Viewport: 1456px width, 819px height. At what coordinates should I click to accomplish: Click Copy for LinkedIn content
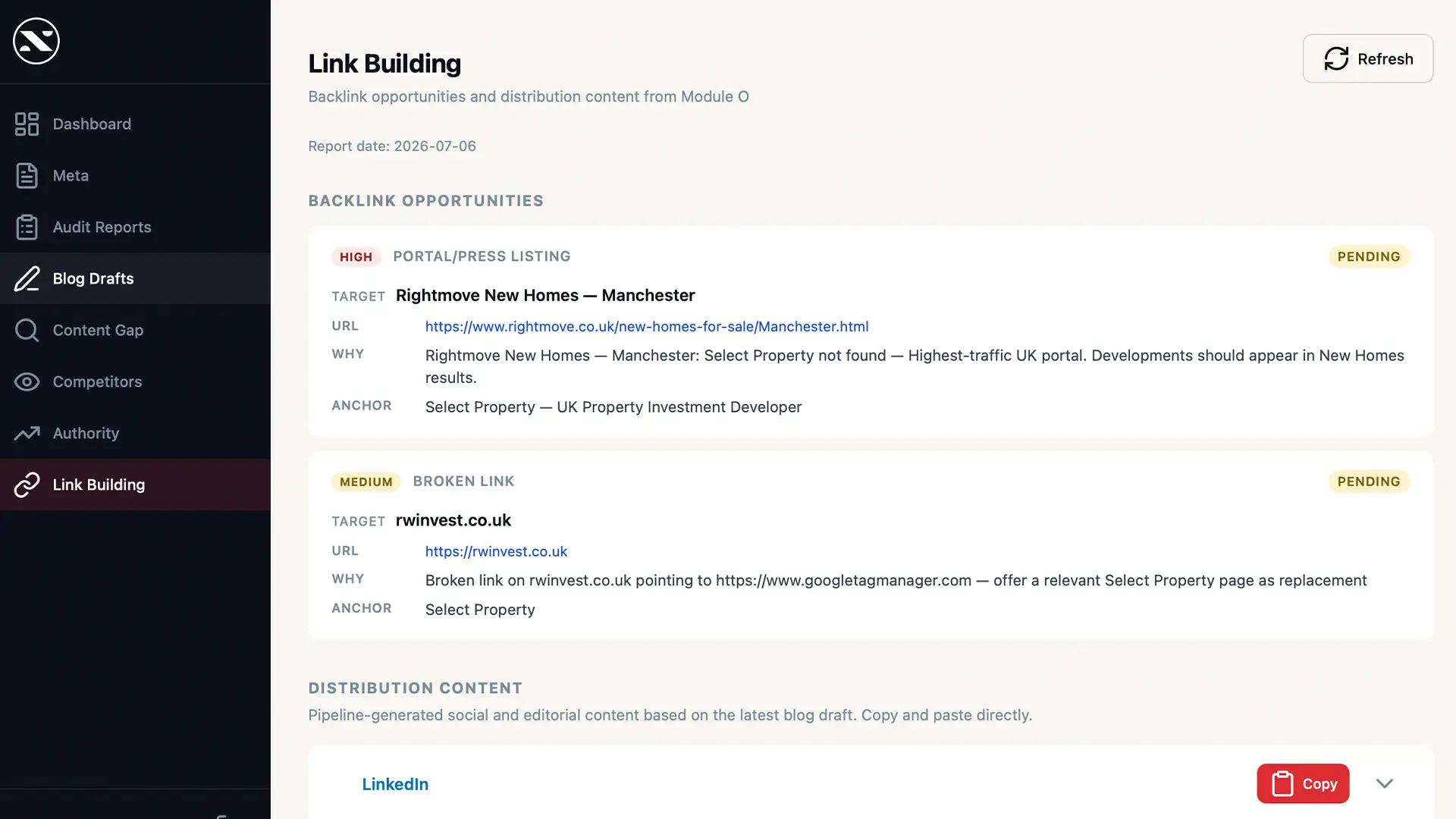pos(1303,783)
